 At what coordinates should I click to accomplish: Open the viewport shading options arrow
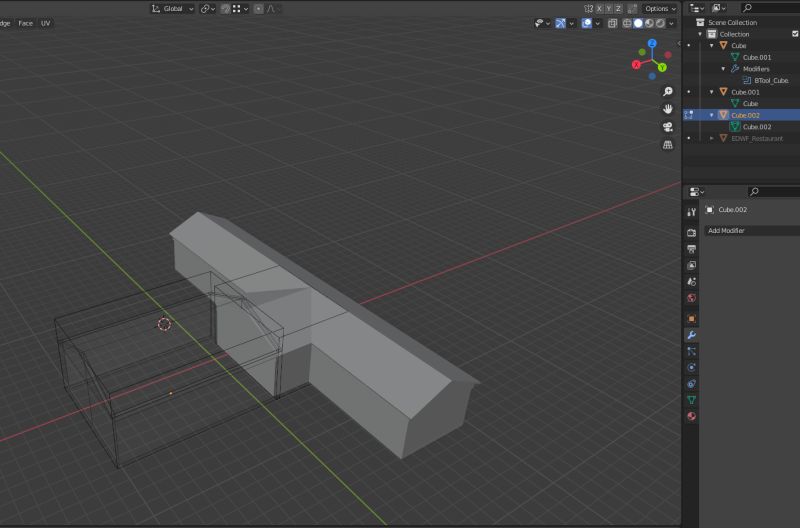[672, 23]
